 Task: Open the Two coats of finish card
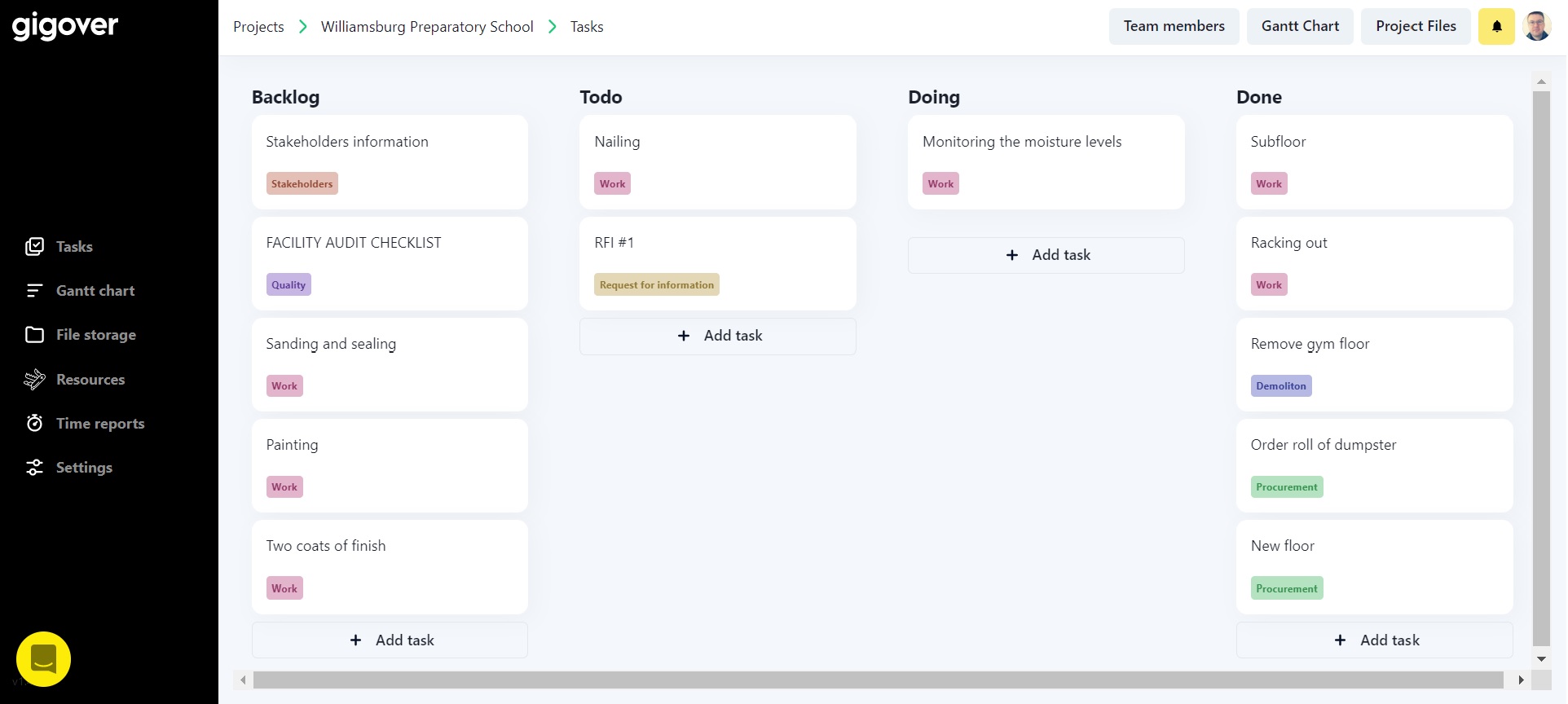pos(390,567)
